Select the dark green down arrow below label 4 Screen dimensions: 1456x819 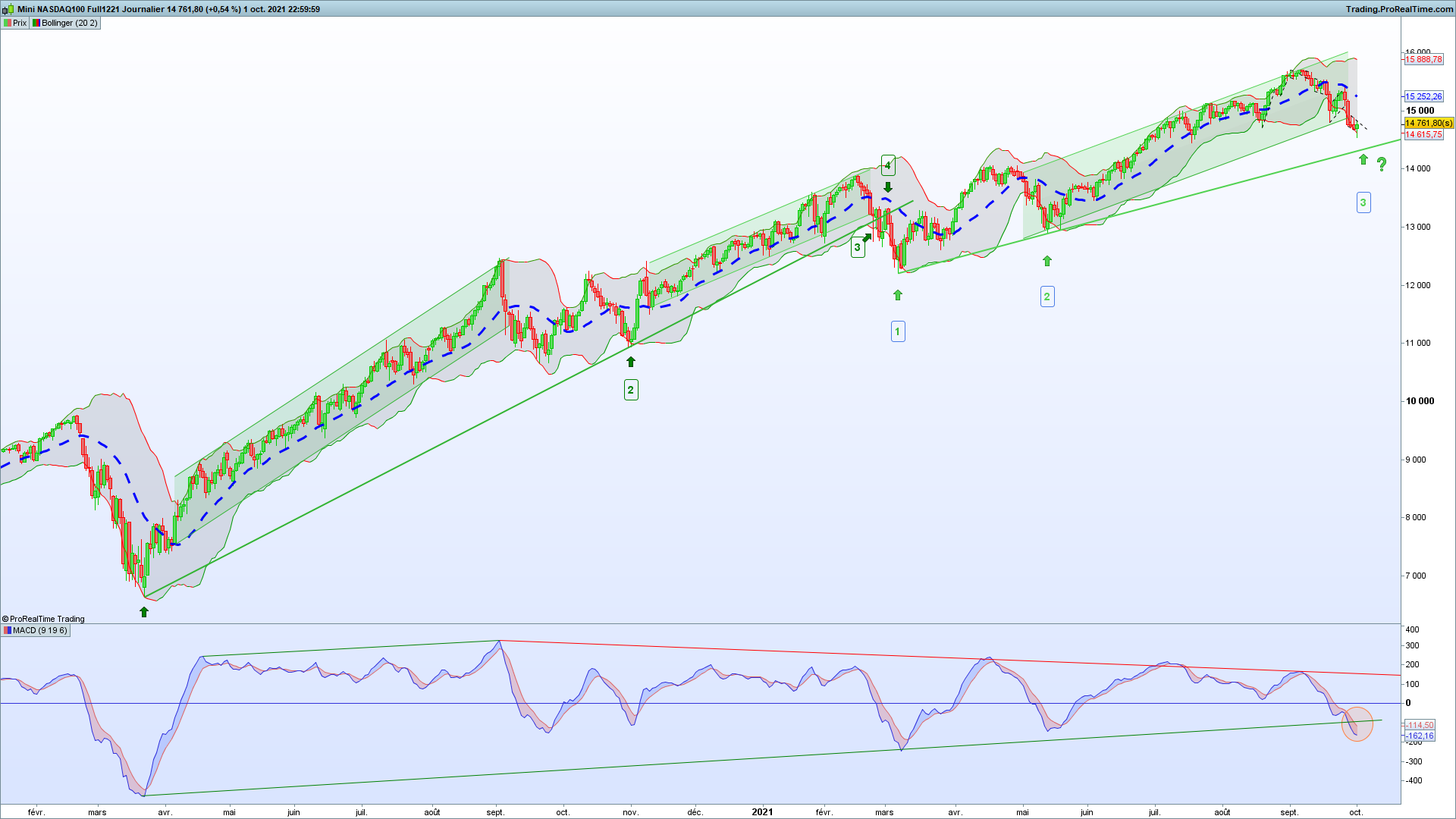888,187
